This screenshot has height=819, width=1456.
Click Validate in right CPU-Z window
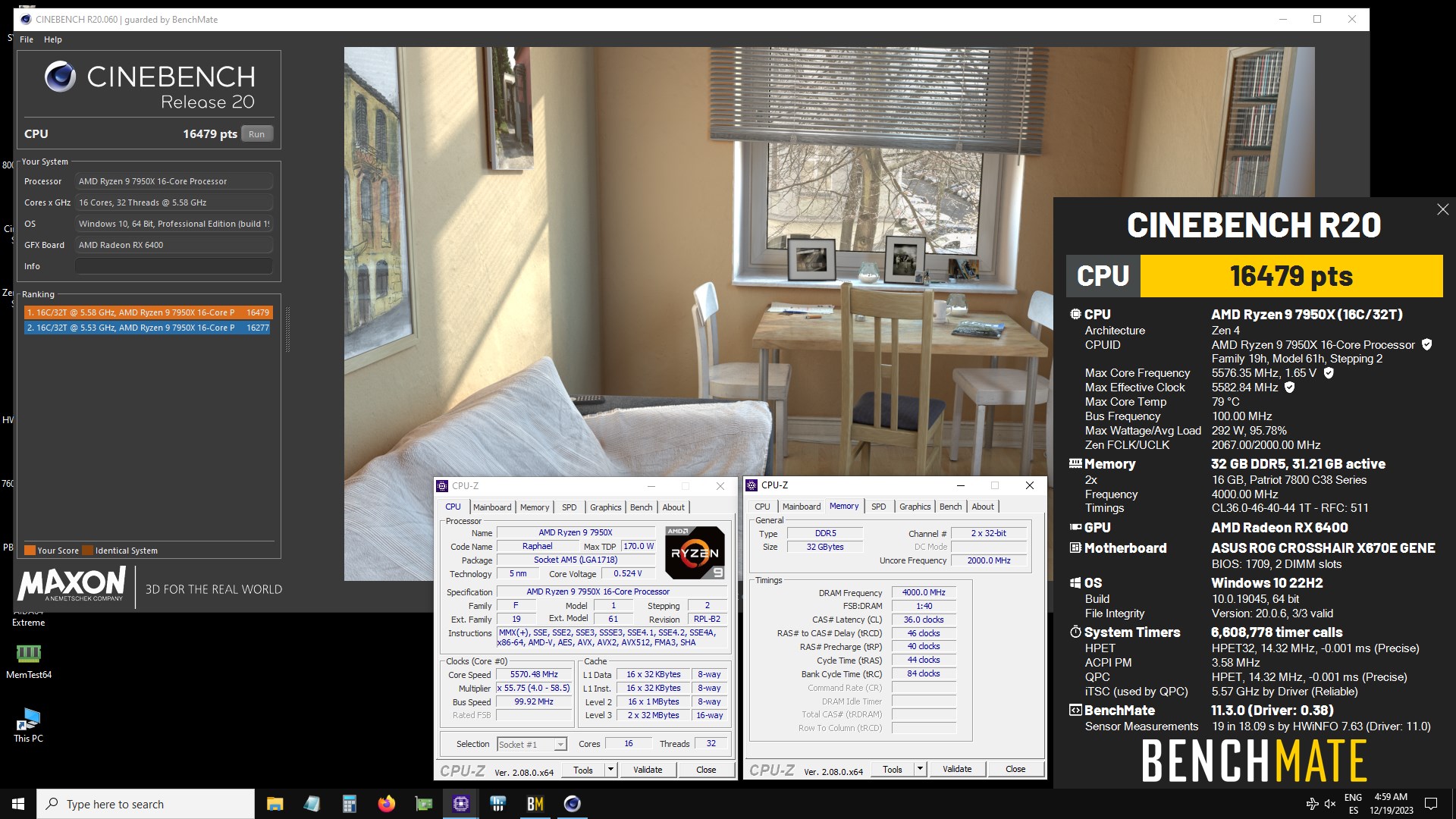(957, 769)
